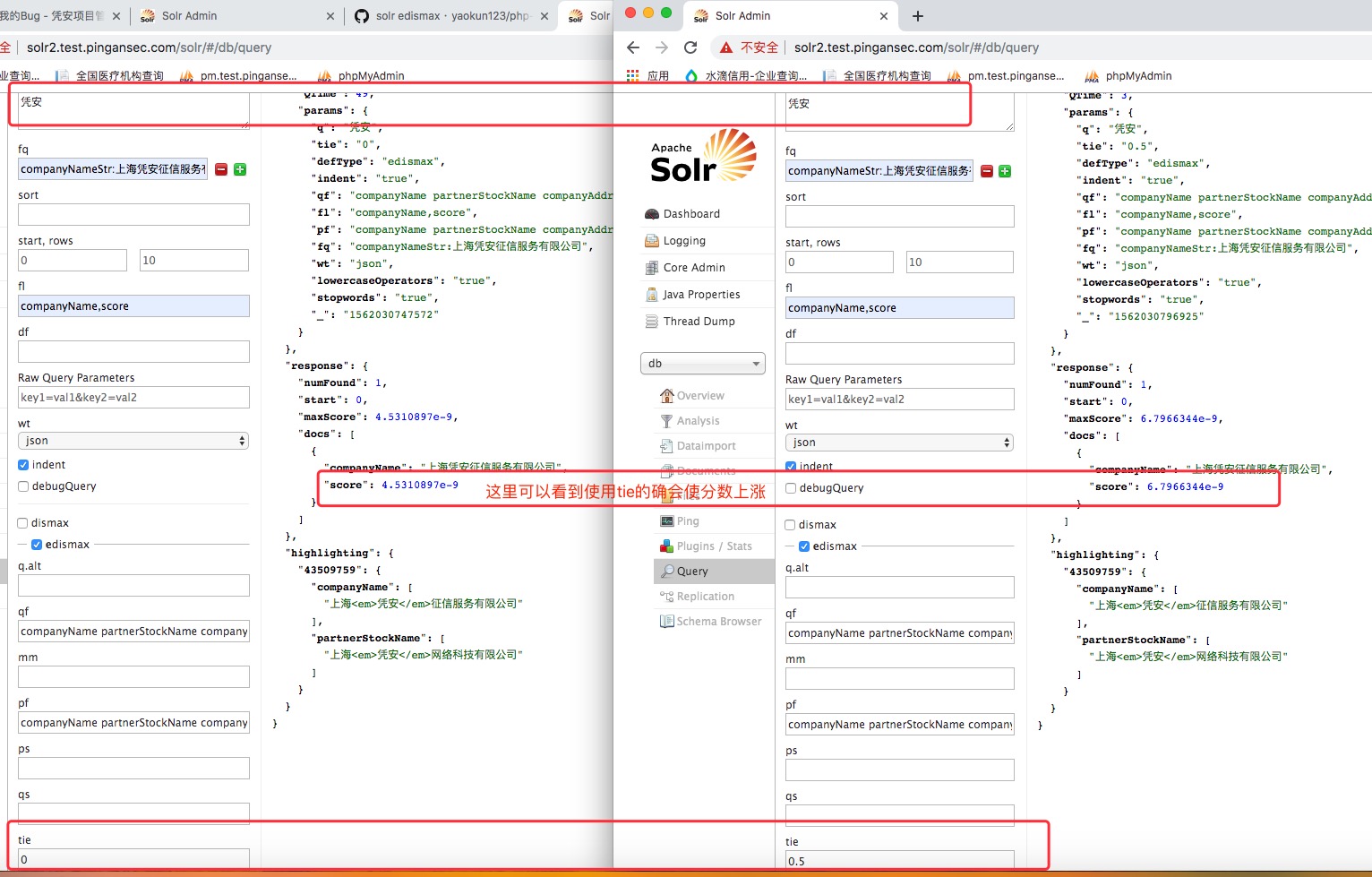
Task: Open Logging from the Solr sidebar
Action: point(683,241)
